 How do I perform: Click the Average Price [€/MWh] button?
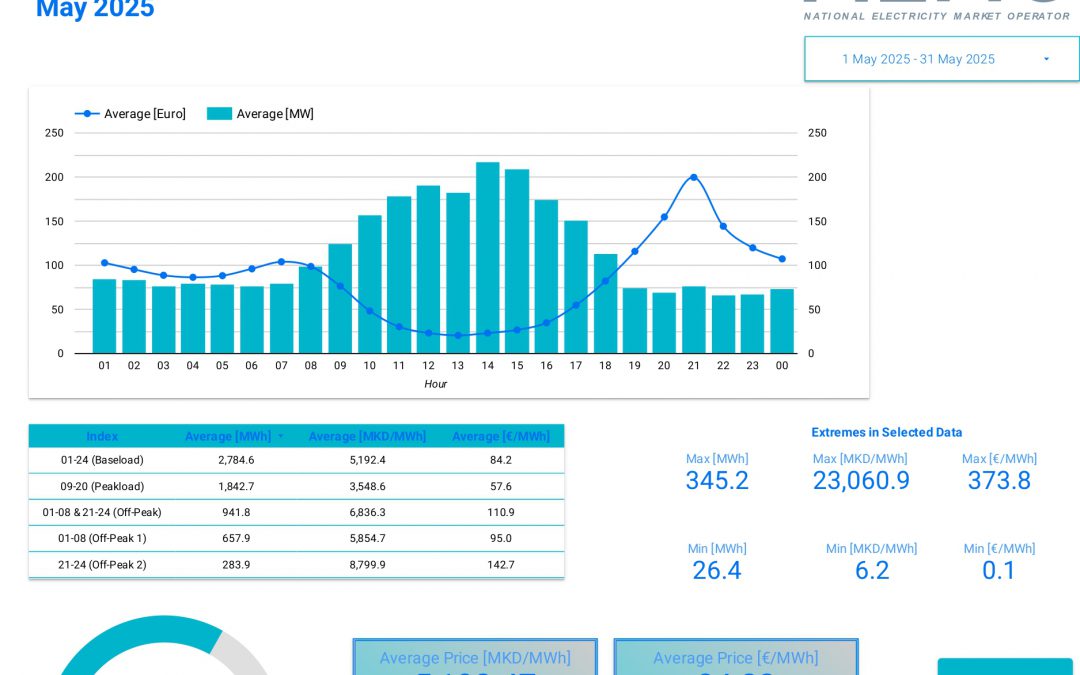point(736,658)
